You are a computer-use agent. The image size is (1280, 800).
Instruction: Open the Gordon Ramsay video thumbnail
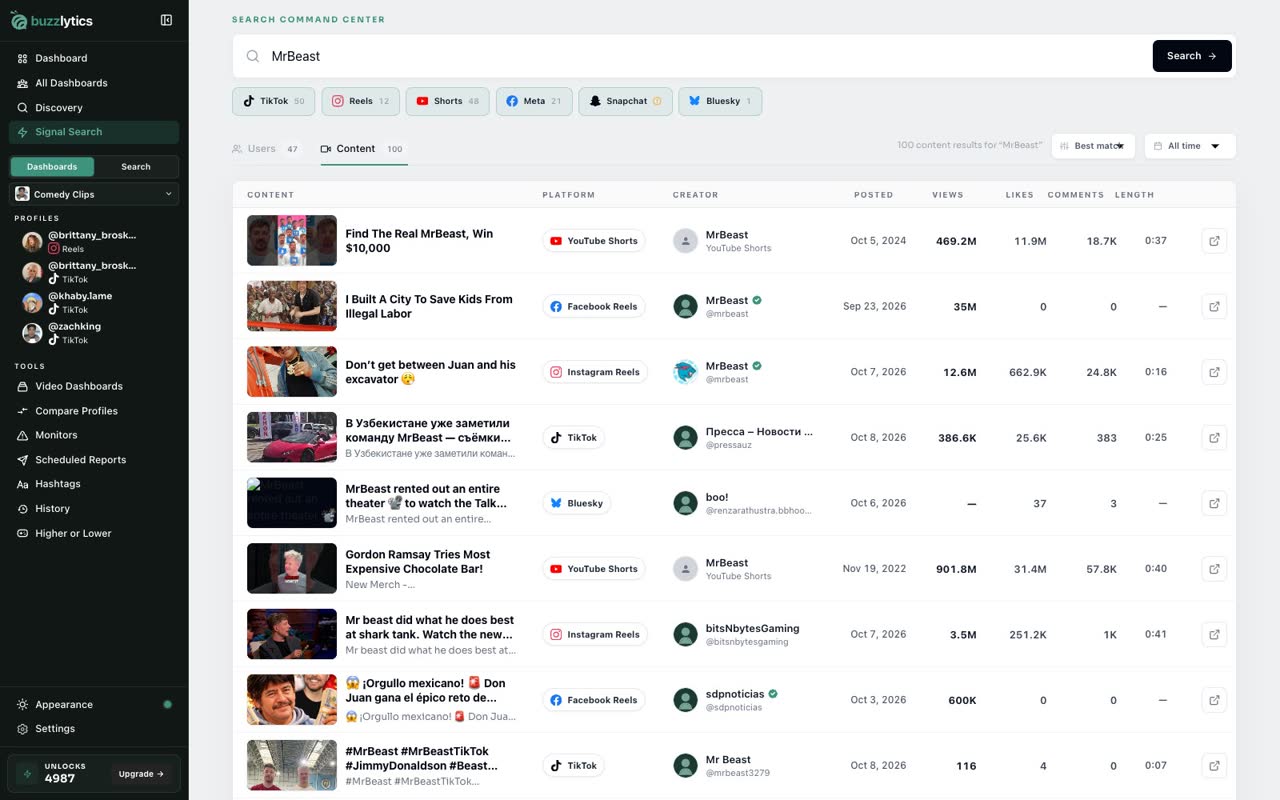pyautogui.click(x=292, y=569)
